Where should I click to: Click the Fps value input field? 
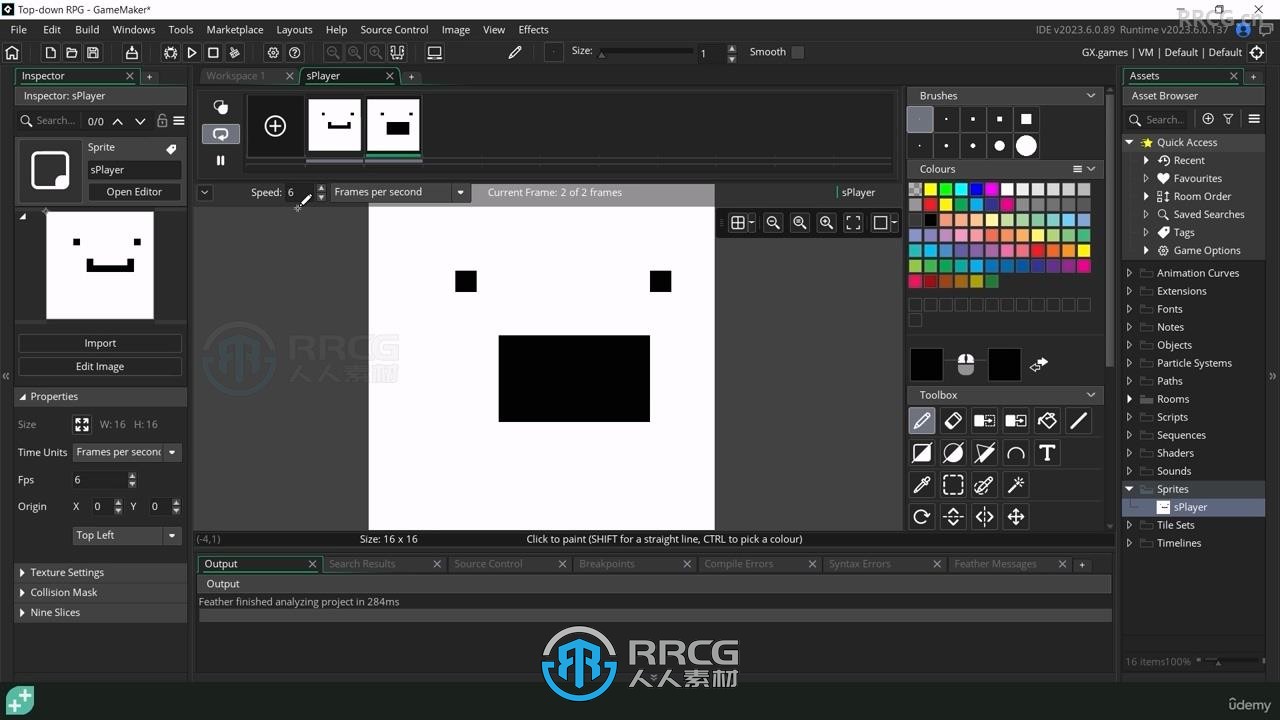tap(100, 480)
